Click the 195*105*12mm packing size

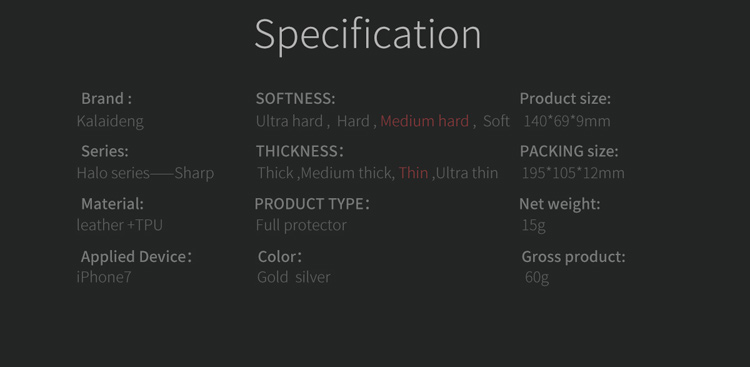coord(573,173)
